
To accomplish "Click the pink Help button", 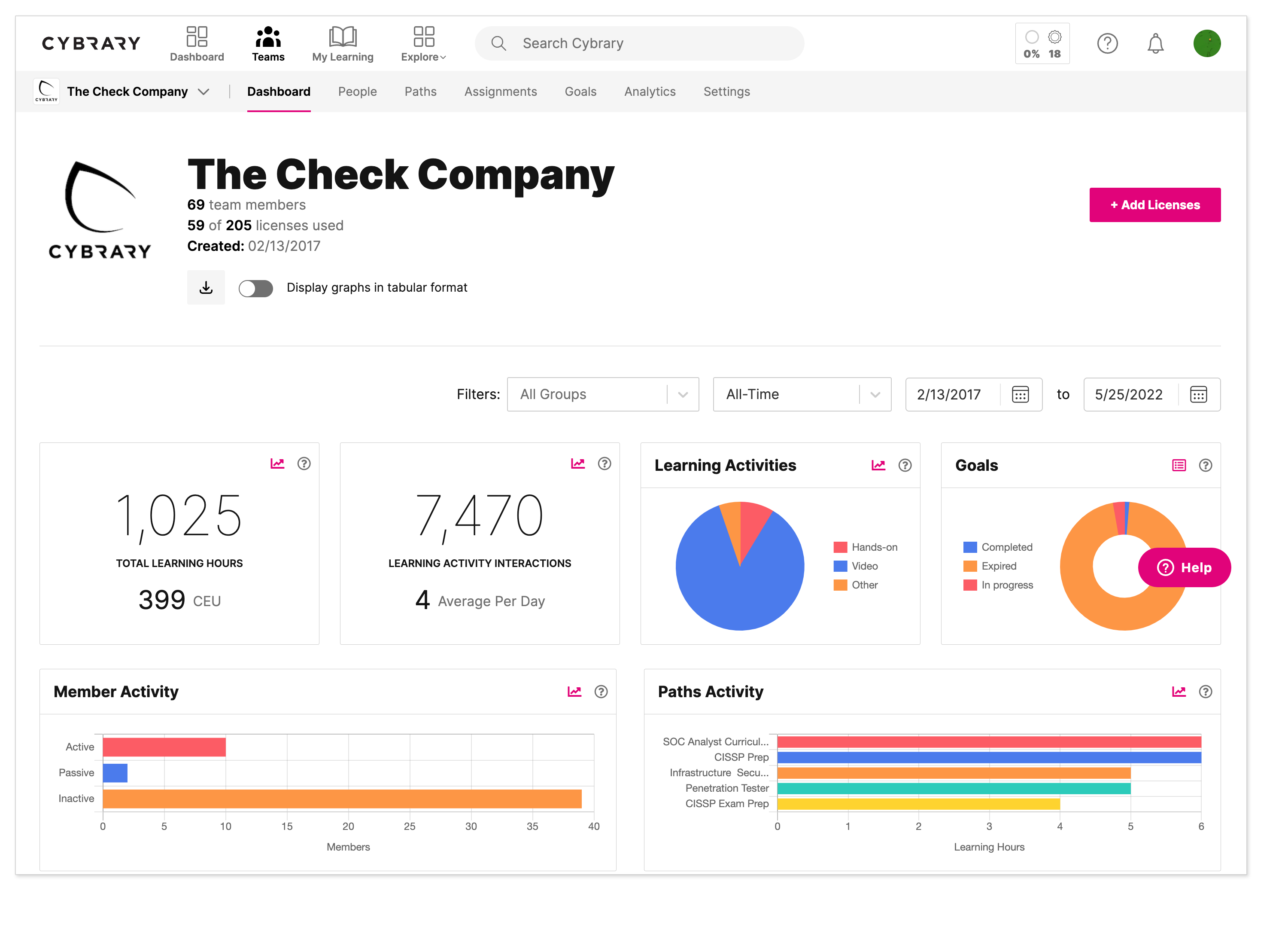I will click(1184, 567).
